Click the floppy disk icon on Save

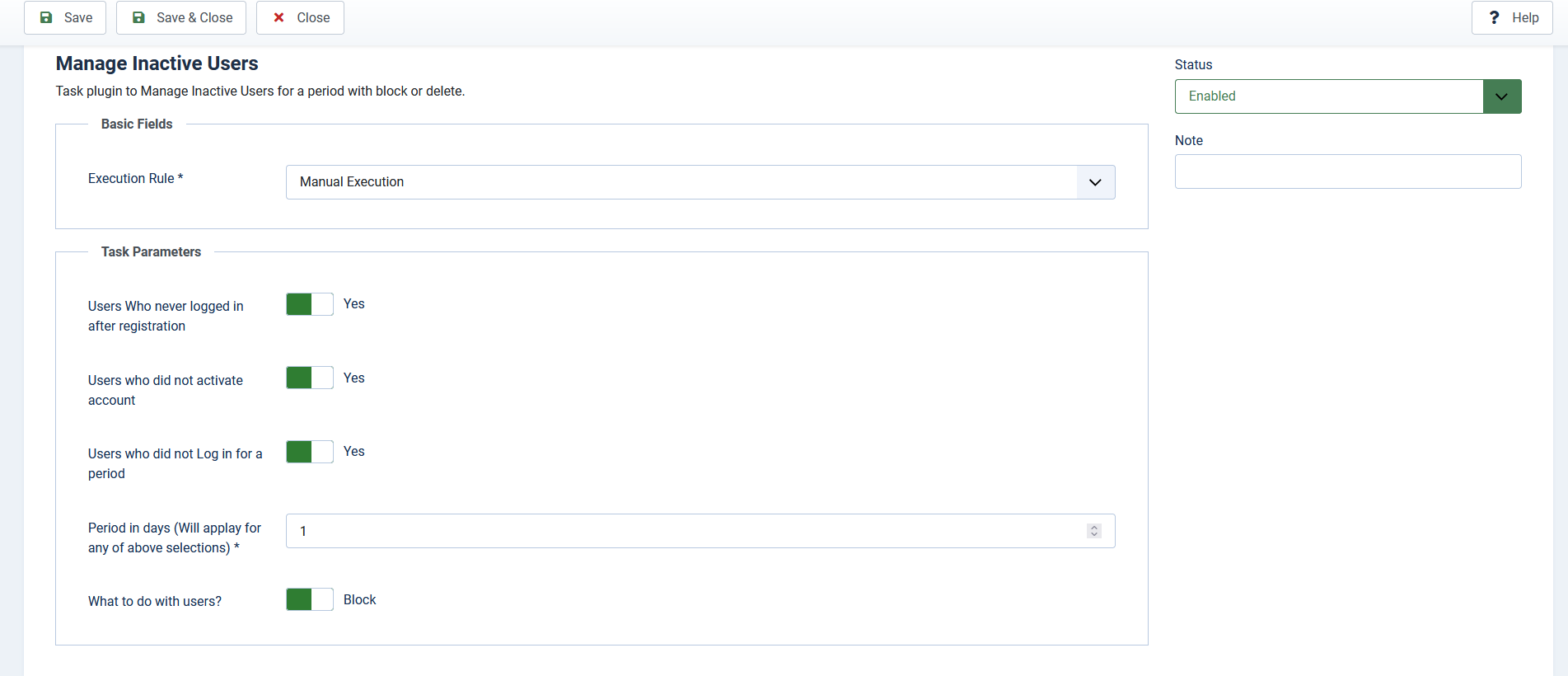(x=46, y=17)
